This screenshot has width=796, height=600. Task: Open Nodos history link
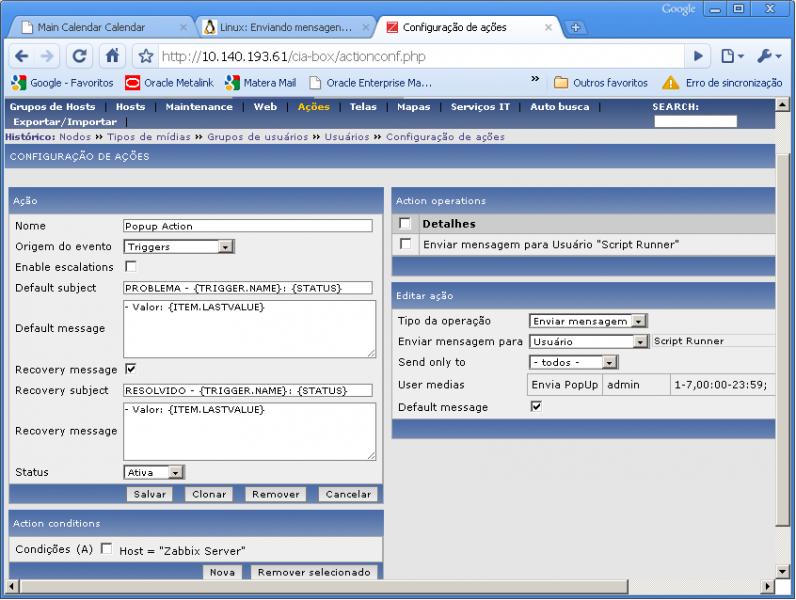click(x=75, y=137)
